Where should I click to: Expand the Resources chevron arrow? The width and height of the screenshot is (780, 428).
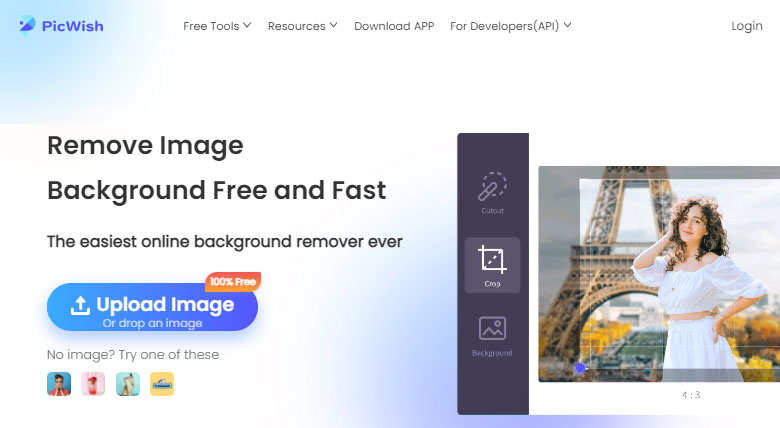pos(333,25)
